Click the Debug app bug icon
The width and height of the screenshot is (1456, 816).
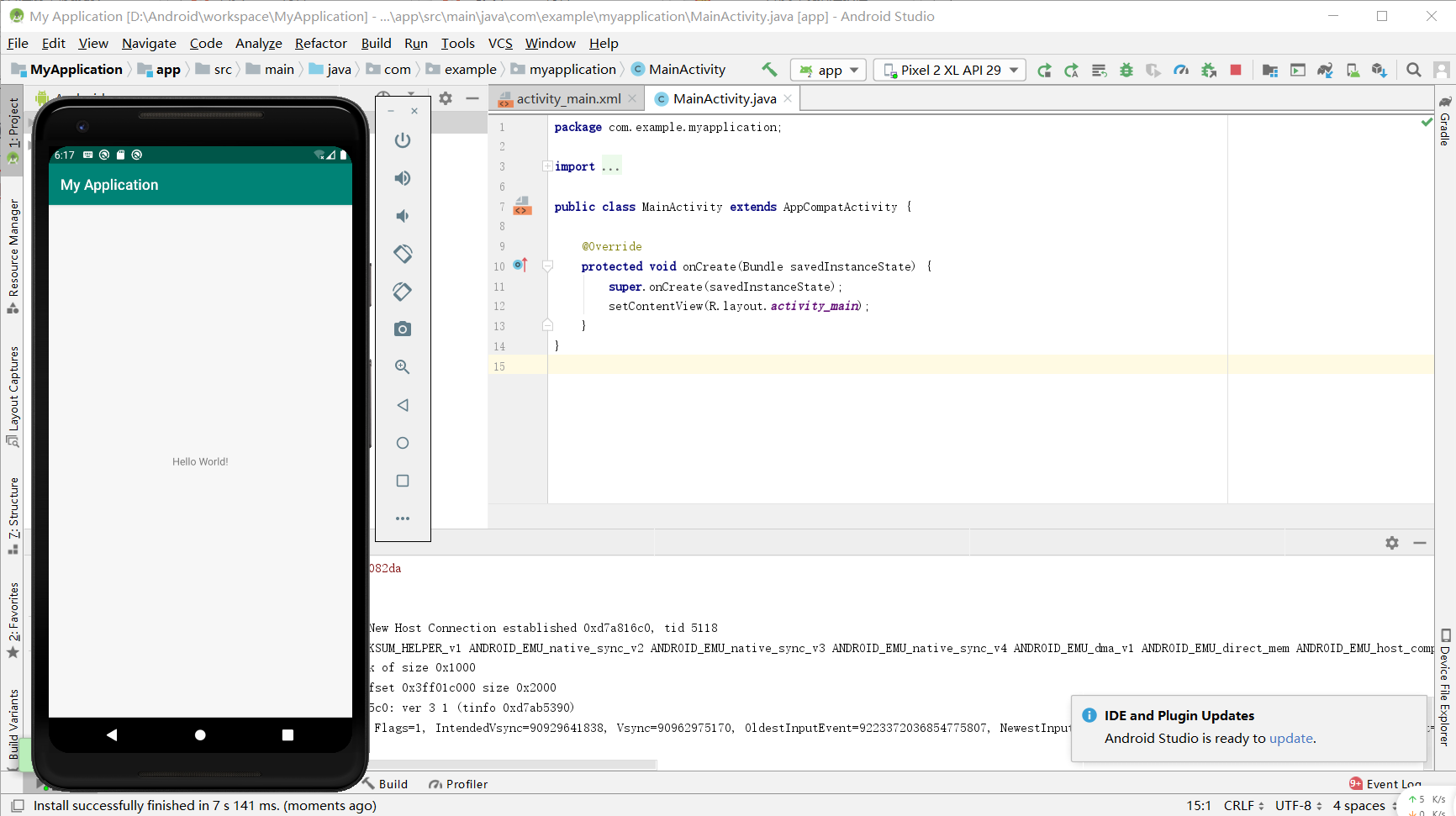tap(1126, 71)
